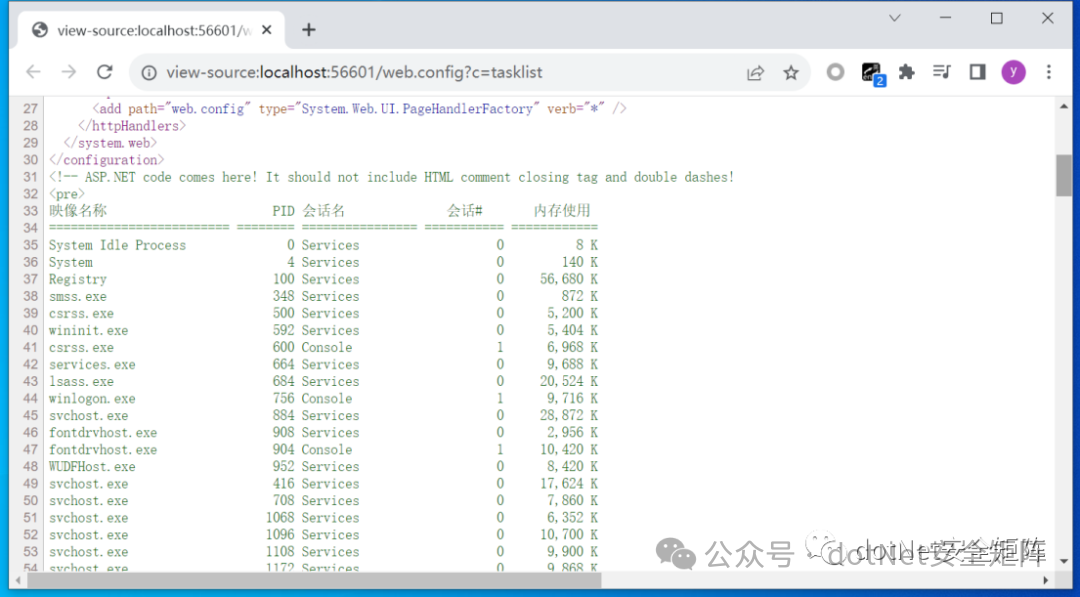The width and height of the screenshot is (1080, 597).
Task: Bookmark this page with star icon
Action: click(791, 72)
